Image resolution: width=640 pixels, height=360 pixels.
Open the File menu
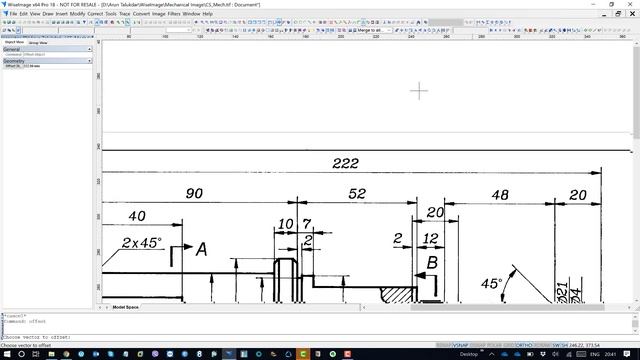click(13, 13)
